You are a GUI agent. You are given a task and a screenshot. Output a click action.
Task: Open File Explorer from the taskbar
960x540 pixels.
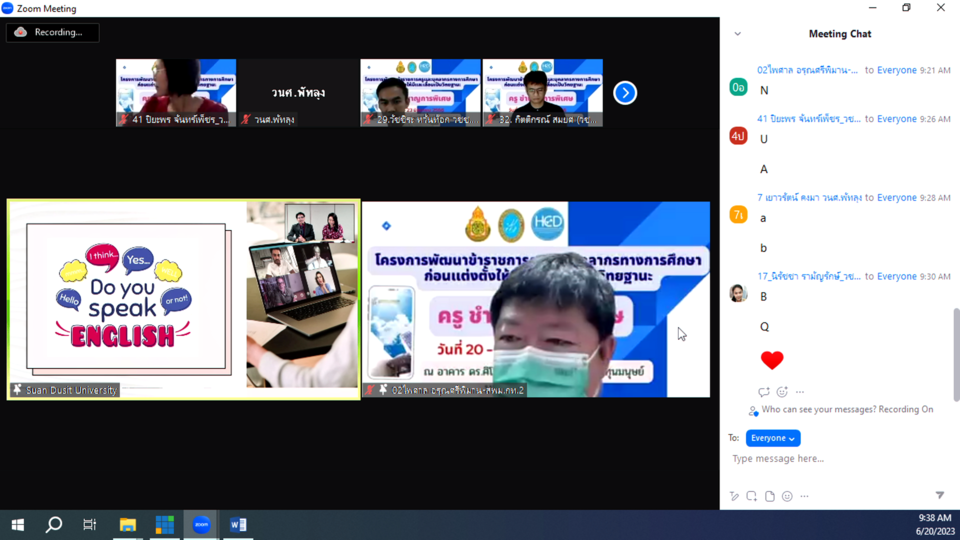coord(128,524)
